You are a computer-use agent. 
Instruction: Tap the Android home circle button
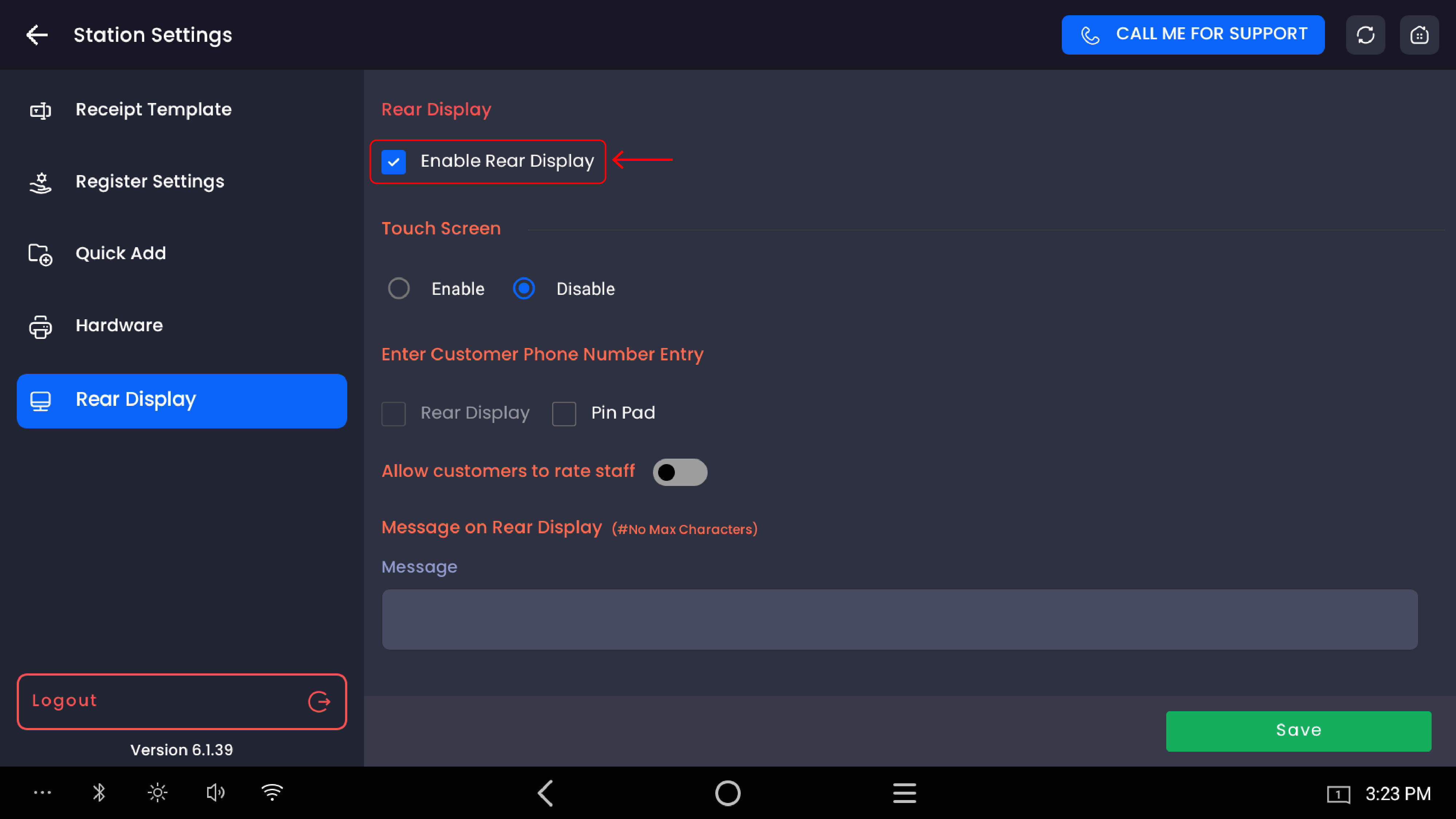click(727, 793)
